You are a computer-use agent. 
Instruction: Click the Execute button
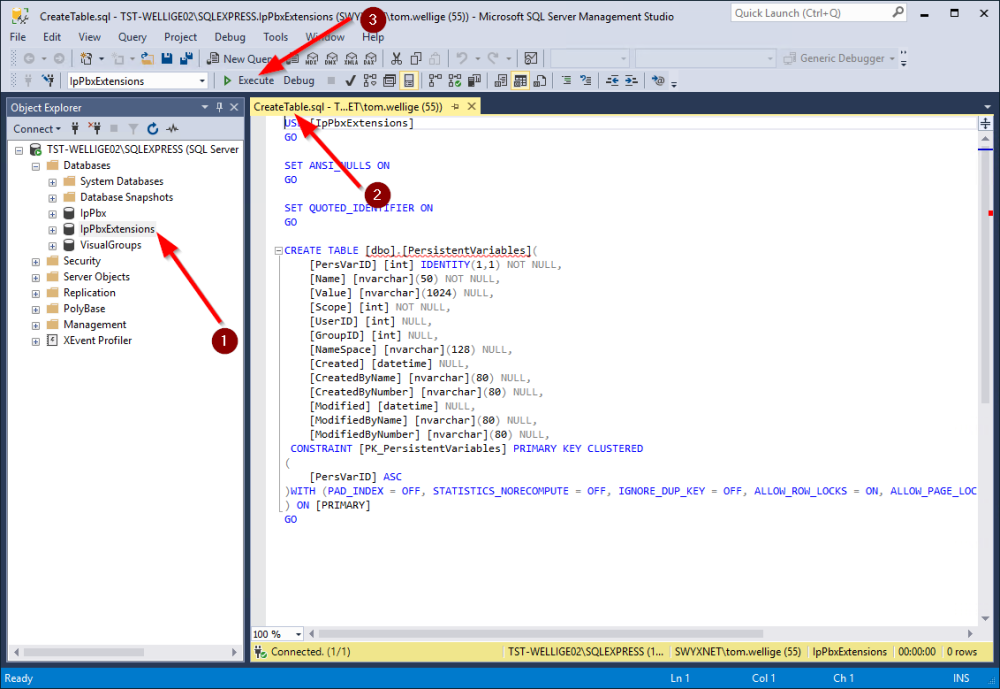(x=249, y=80)
